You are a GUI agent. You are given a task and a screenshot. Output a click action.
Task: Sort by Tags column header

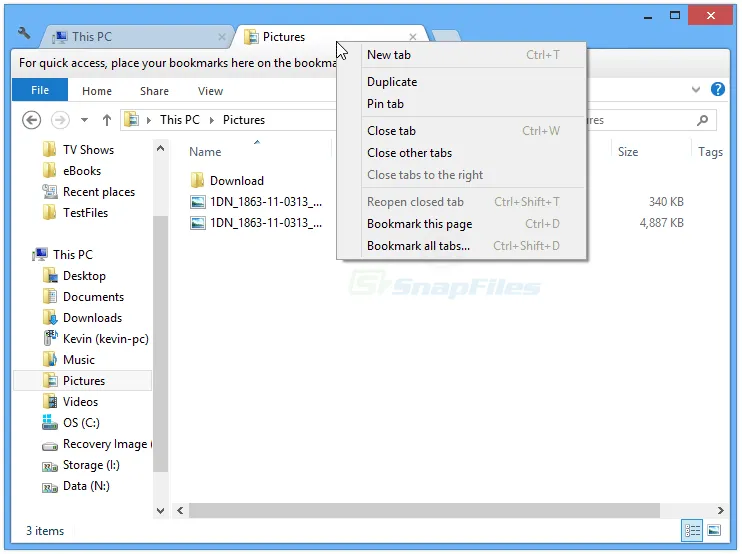click(710, 152)
